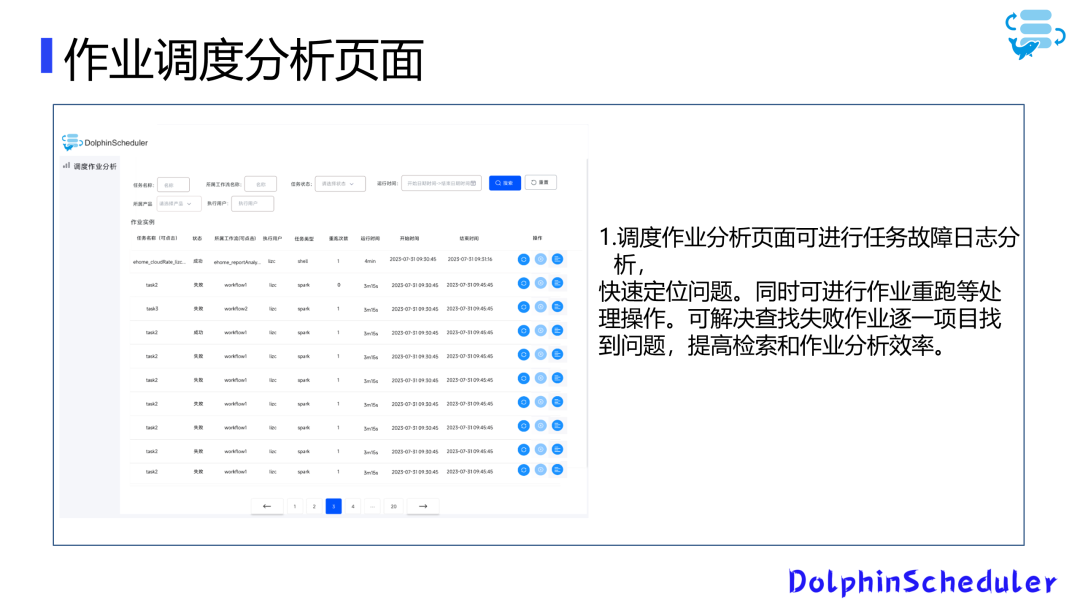Select the 调度作业分析 sidebar menu item
This screenshot has height=608, width=1080.
tap(90, 166)
